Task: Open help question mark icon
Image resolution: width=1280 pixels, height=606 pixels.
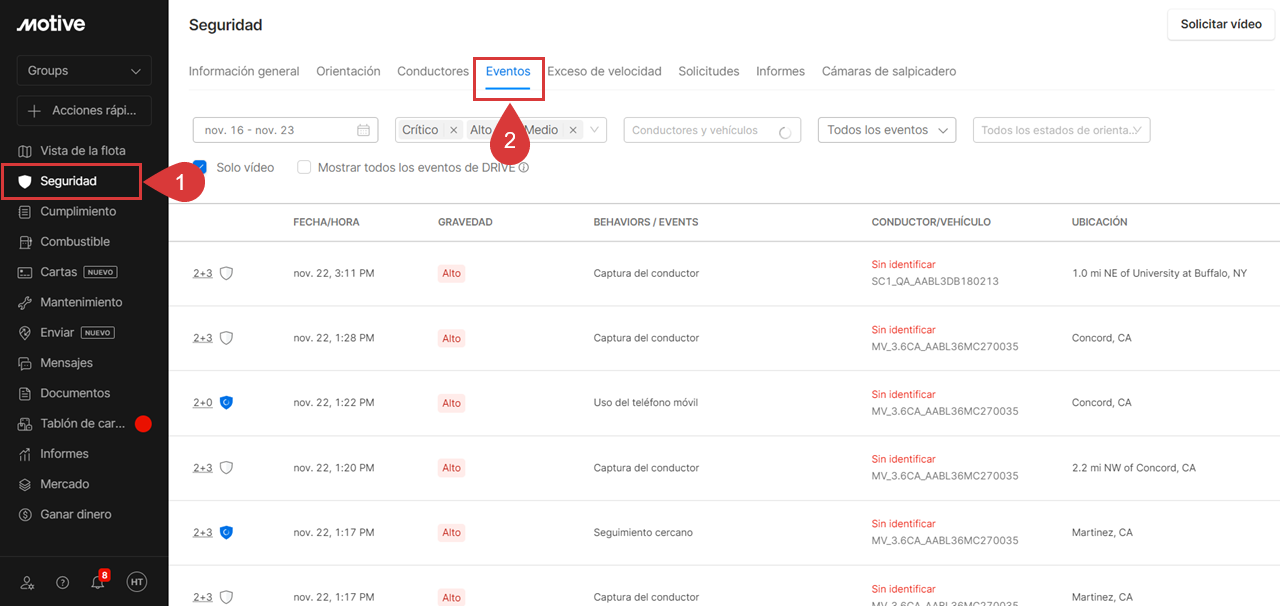Action: tap(63, 582)
